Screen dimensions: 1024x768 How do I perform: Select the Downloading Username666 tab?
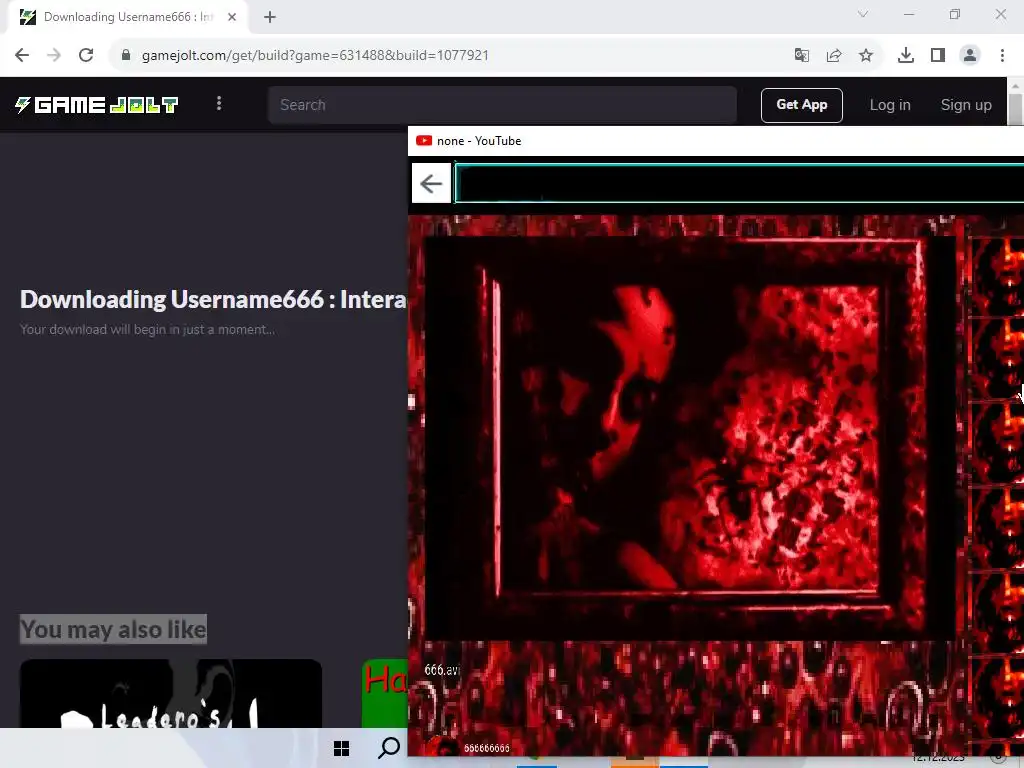pos(127,17)
